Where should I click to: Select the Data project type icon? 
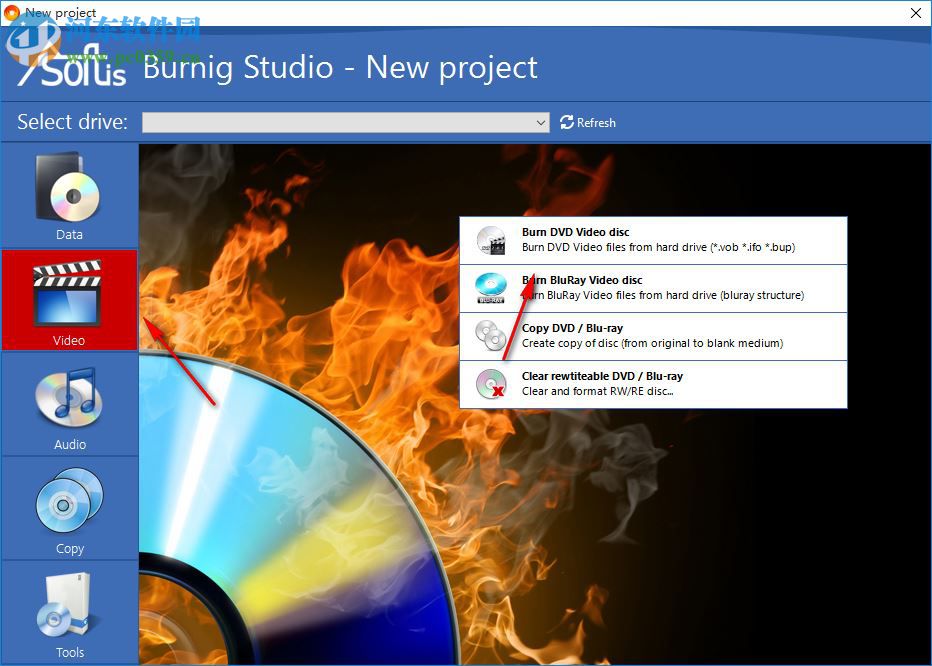point(69,190)
